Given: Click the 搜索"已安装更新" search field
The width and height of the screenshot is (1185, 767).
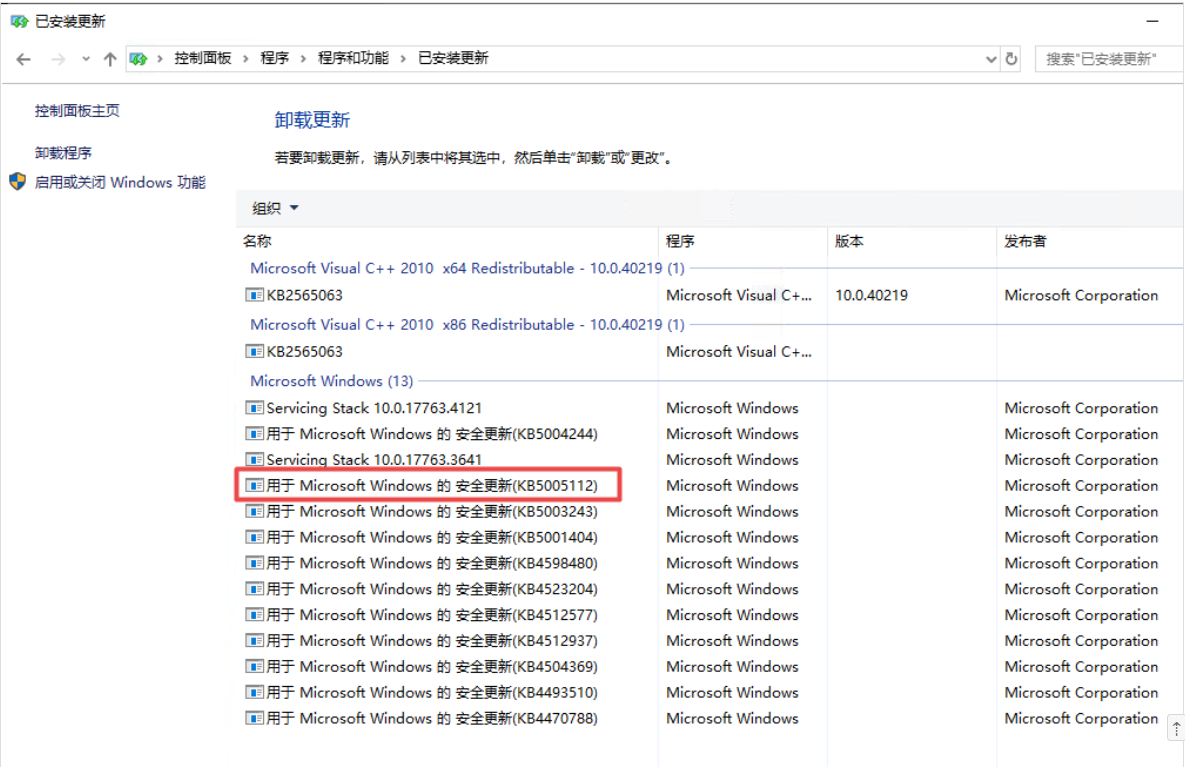Looking at the screenshot, I should click(1105, 59).
